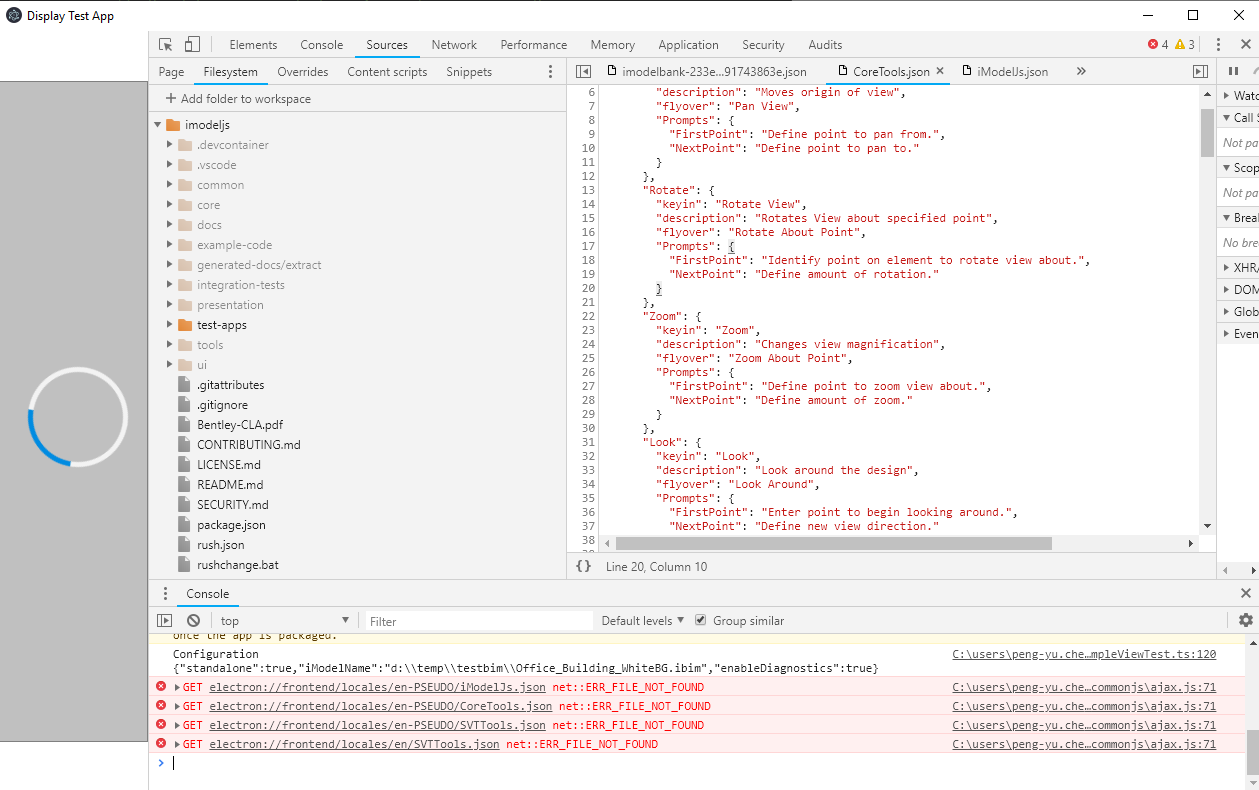Open the Overrides navigator tab
The image size is (1259, 790).
[303, 72]
